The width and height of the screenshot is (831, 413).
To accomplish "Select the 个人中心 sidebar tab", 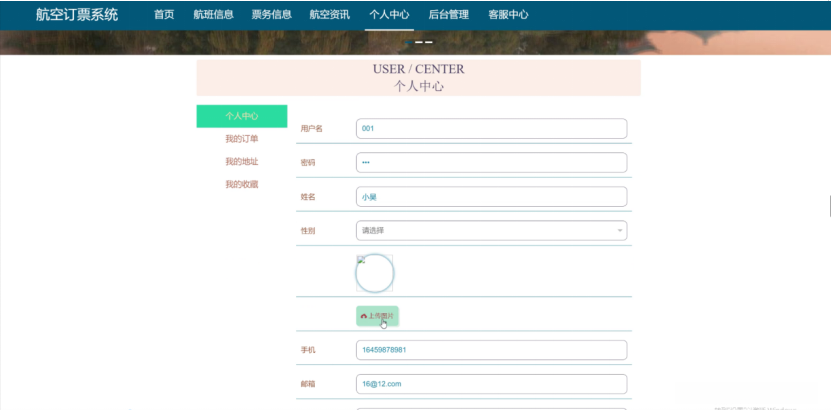I will coord(242,116).
